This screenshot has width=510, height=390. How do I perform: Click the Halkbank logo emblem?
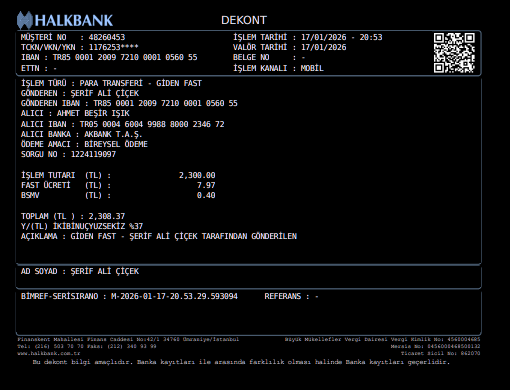click(25, 20)
